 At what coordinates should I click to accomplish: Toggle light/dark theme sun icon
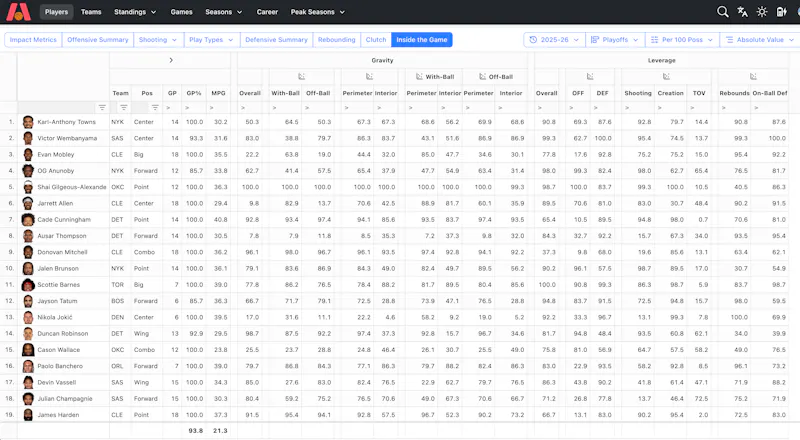(x=762, y=12)
